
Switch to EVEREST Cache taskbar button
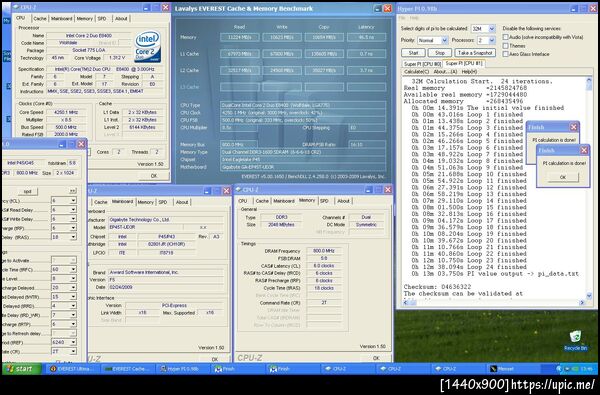point(128,369)
